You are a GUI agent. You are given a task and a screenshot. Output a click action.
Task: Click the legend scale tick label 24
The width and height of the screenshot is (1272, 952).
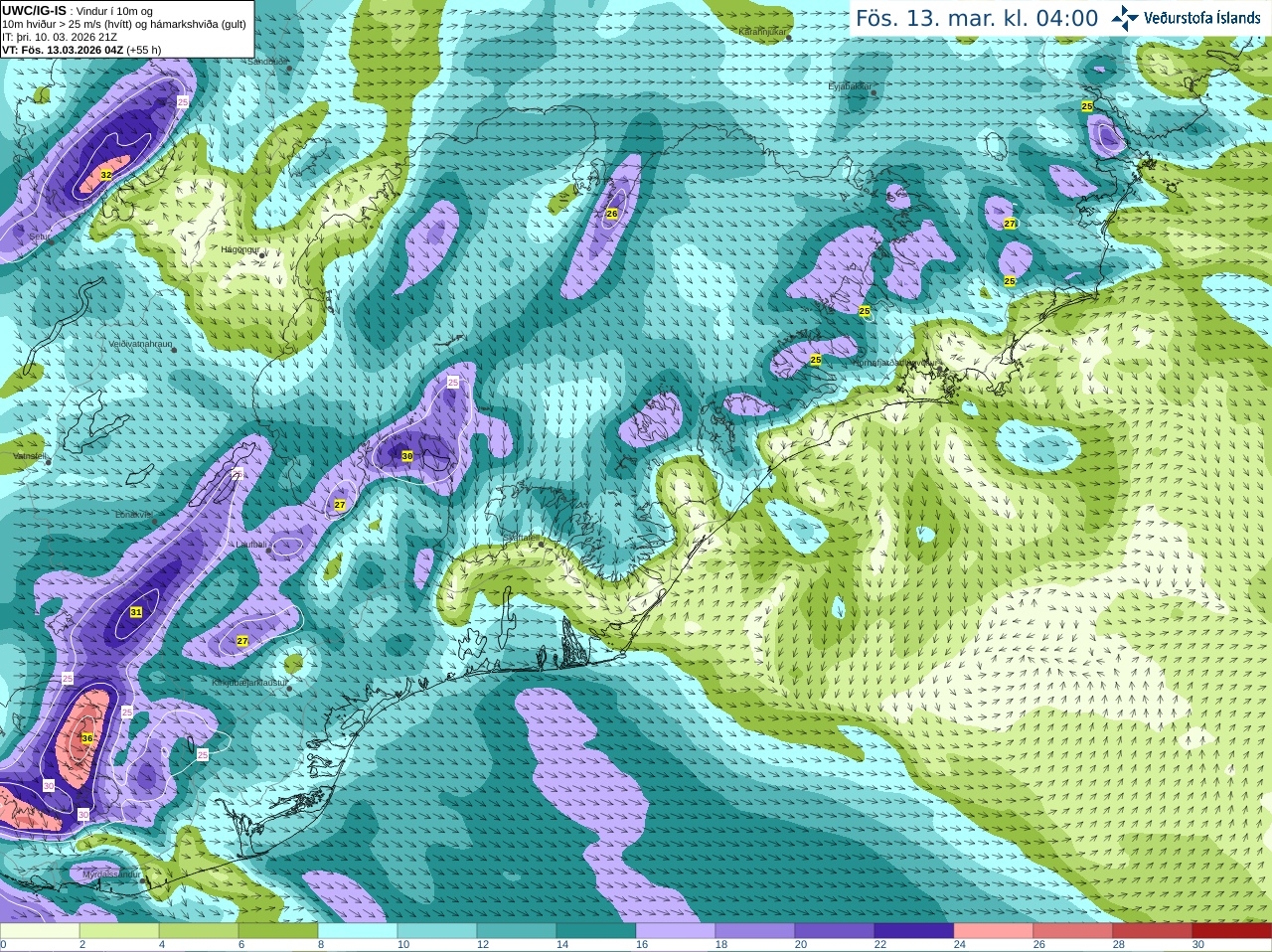(x=960, y=945)
